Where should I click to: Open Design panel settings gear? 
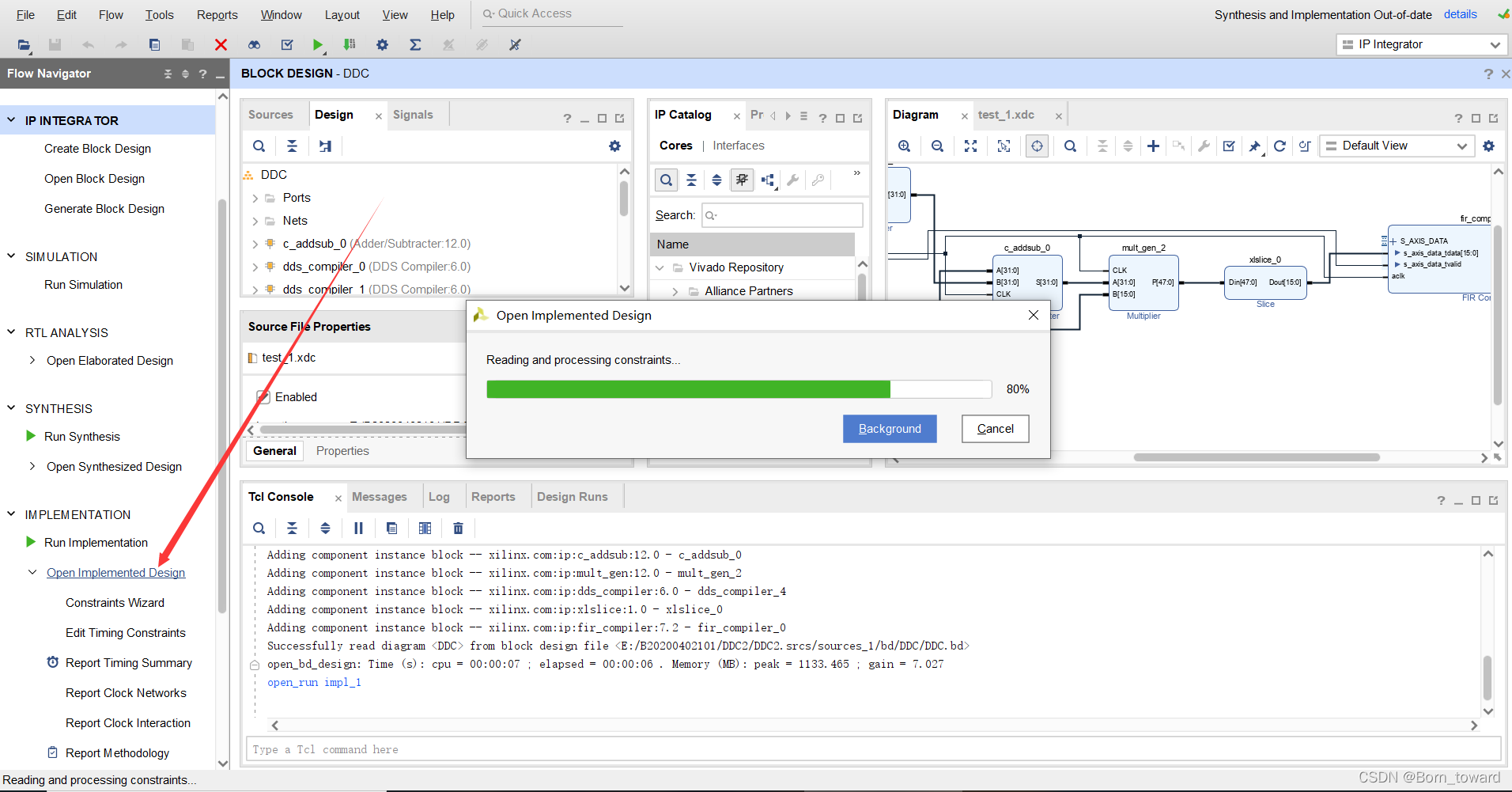click(x=614, y=146)
